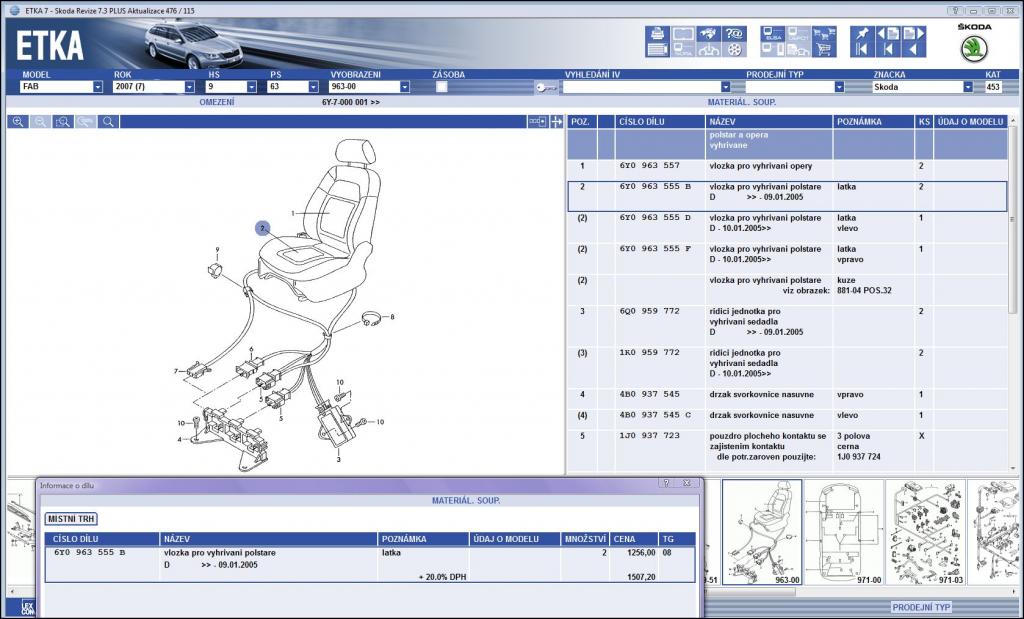Click the POZ. column header
This screenshot has height=619, width=1024.
tap(580, 122)
